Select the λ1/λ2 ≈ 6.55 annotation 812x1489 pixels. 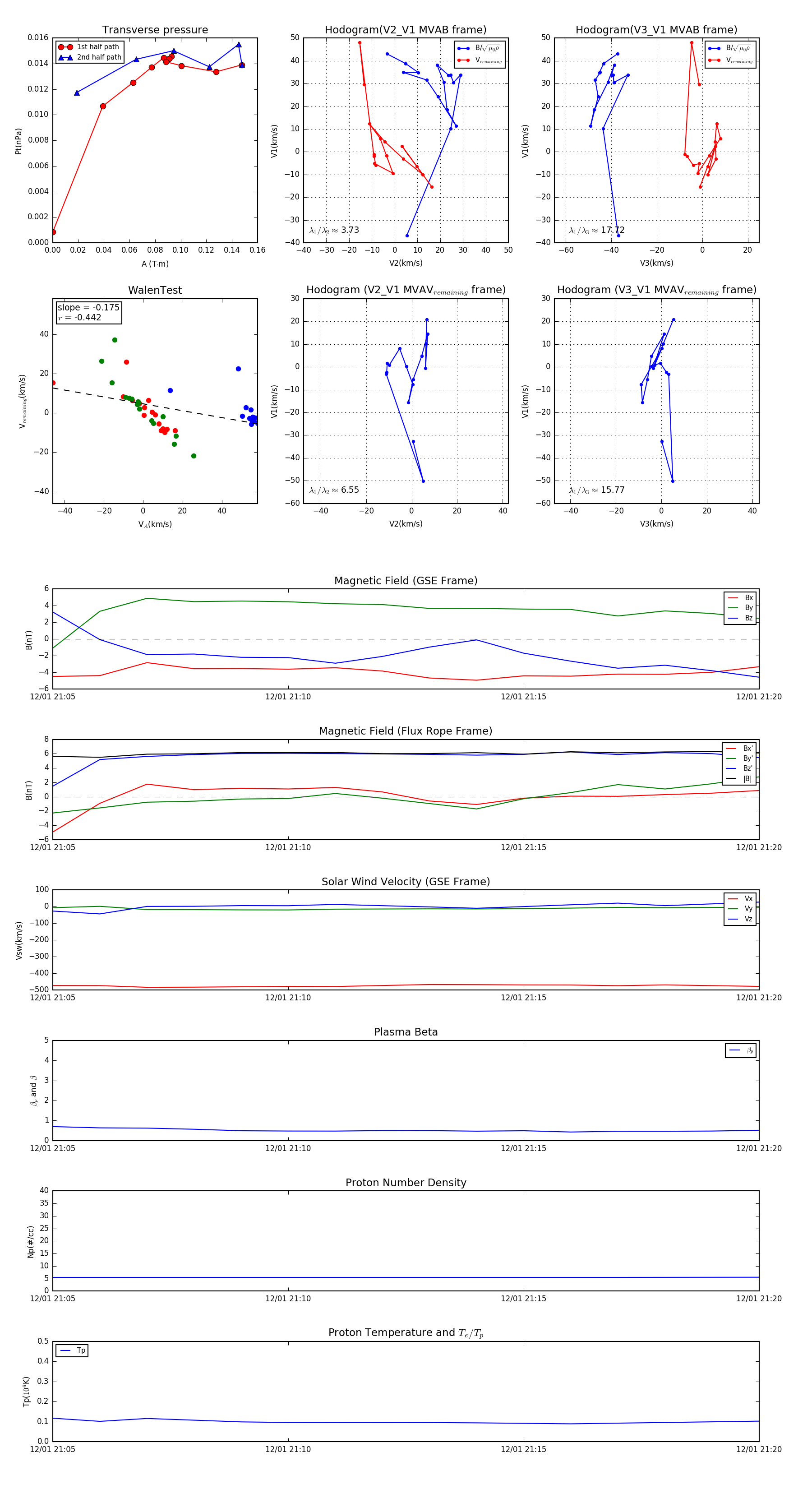click(334, 490)
